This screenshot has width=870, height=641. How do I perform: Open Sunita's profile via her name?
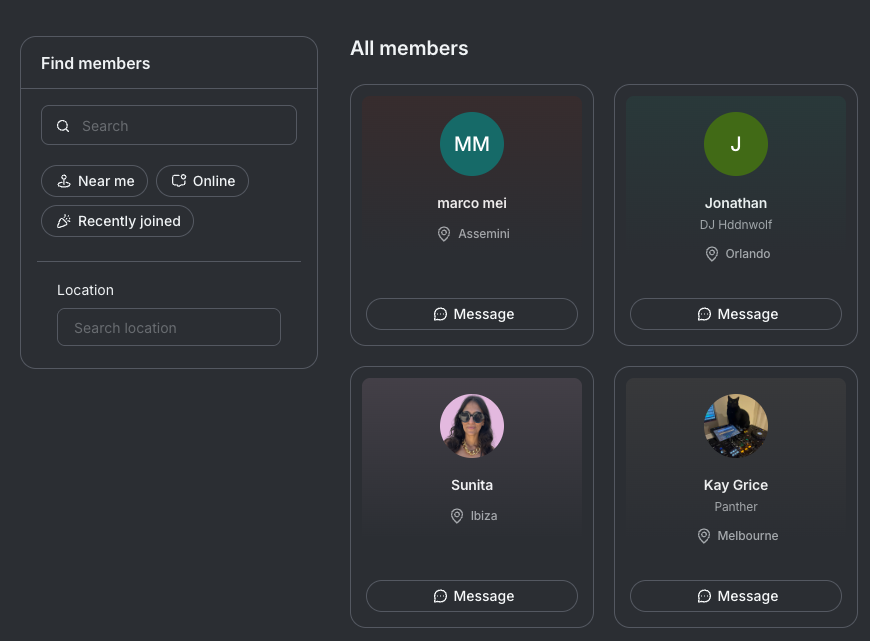[472, 485]
